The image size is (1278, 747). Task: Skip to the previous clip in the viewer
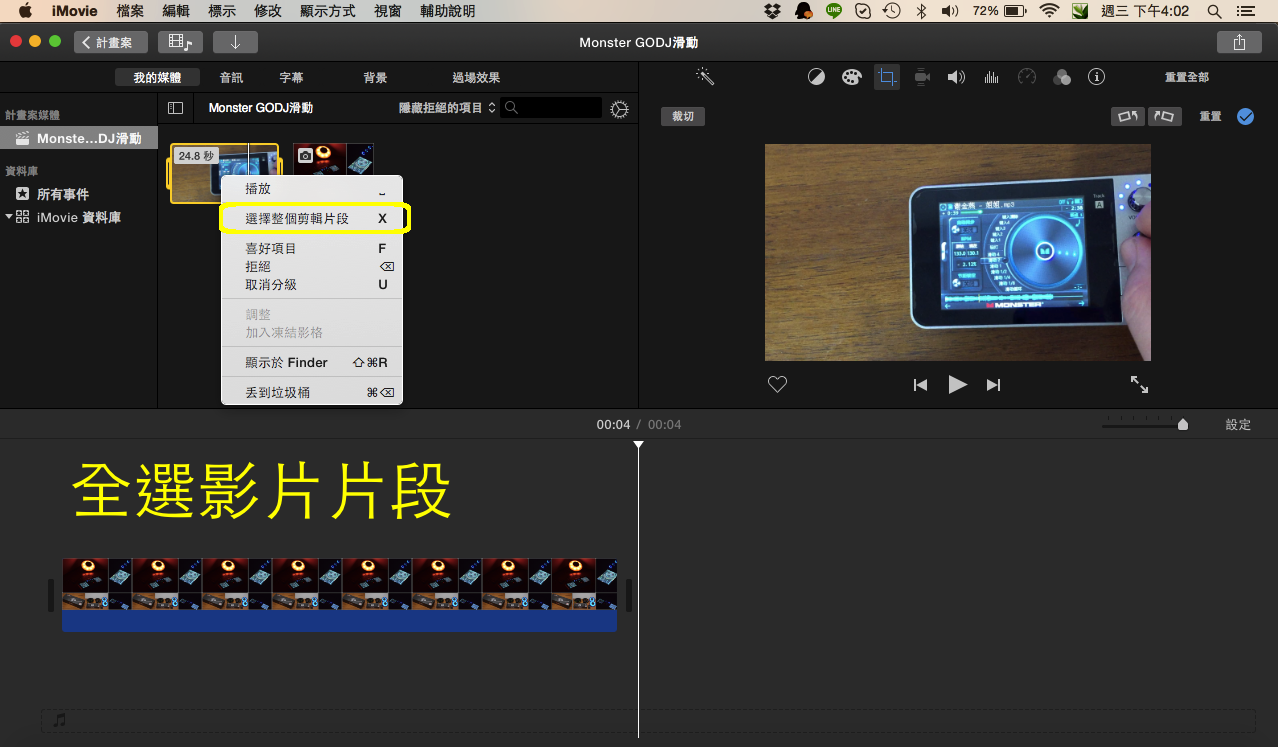(920, 385)
